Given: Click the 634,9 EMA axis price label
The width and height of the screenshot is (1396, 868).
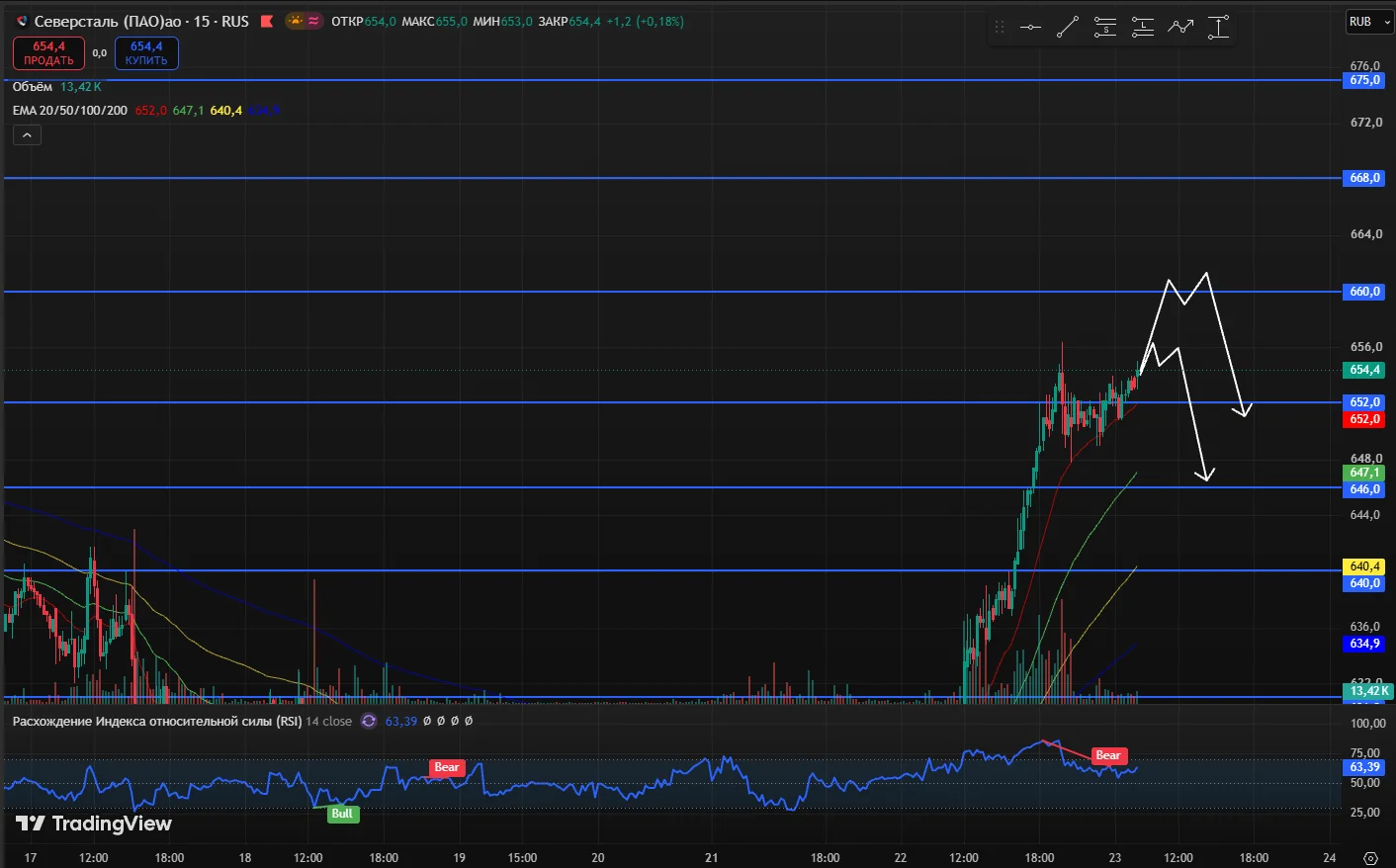Looking at the screenshot, I should click(1365, 644).
